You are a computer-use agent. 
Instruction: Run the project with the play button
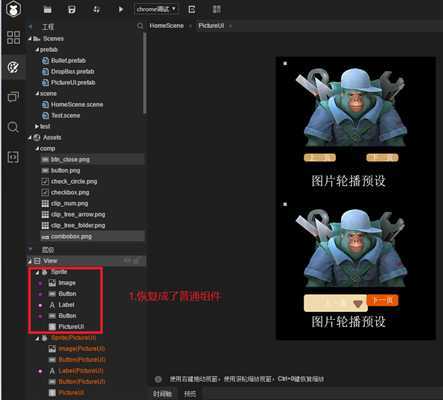[121, 9]
